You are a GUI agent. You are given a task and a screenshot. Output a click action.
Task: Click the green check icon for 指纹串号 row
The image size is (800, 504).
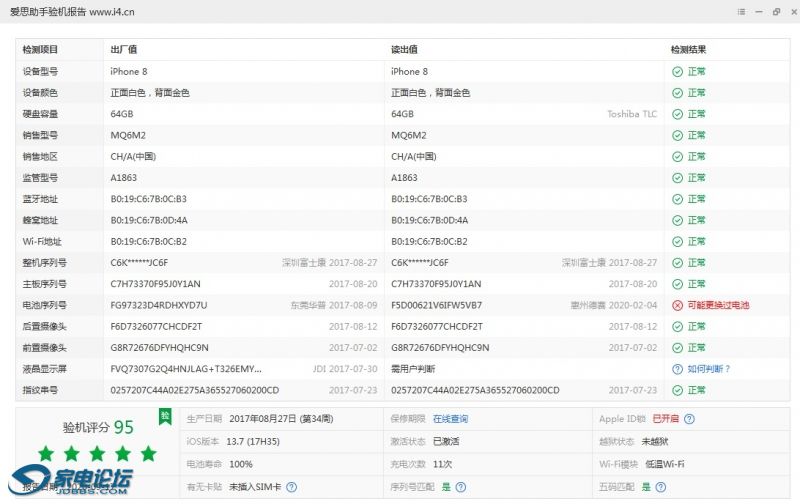pos(677,391)
